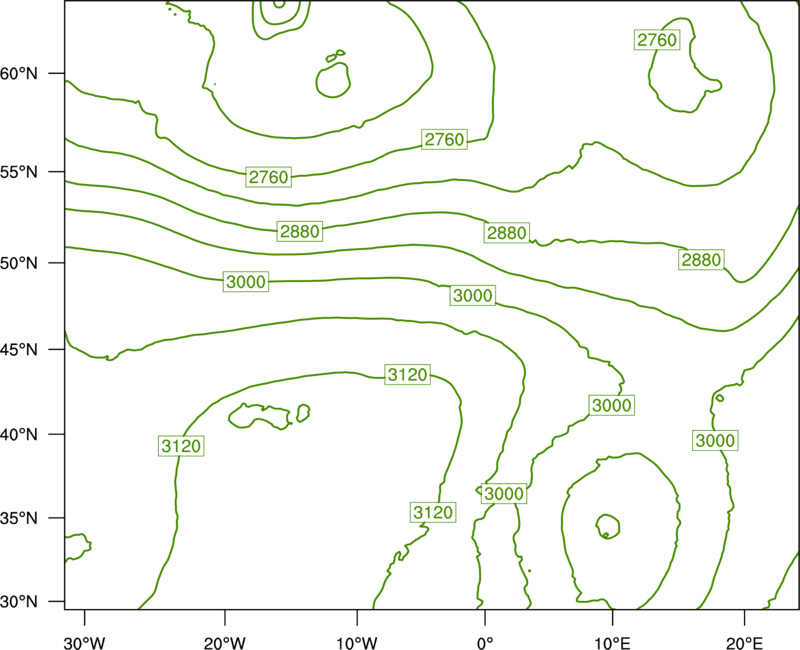
Task: Click the 10°W longitude axis label
Action: pyautogui.click(x=357, y=643)
